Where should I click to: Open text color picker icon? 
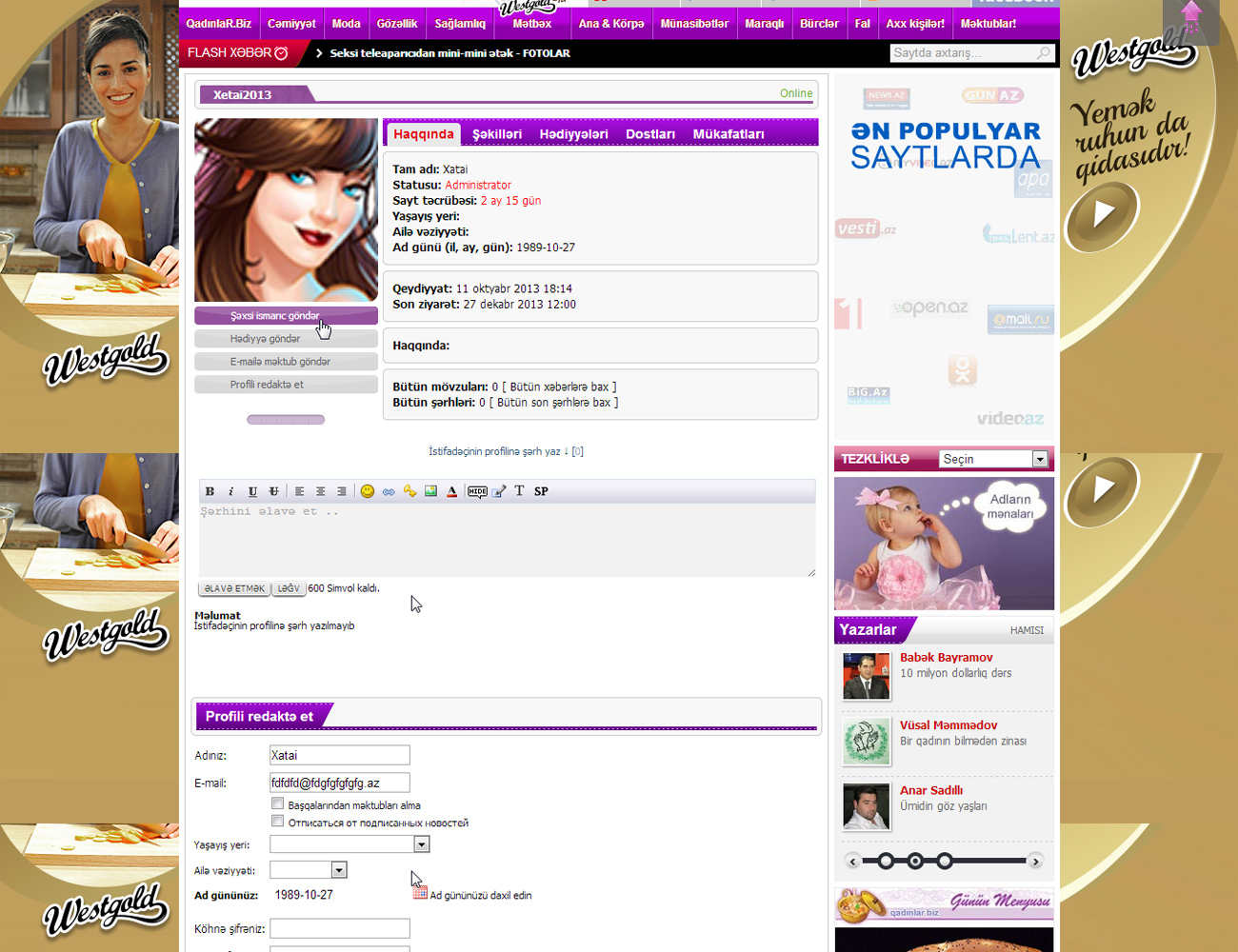[x=451, y=491]
